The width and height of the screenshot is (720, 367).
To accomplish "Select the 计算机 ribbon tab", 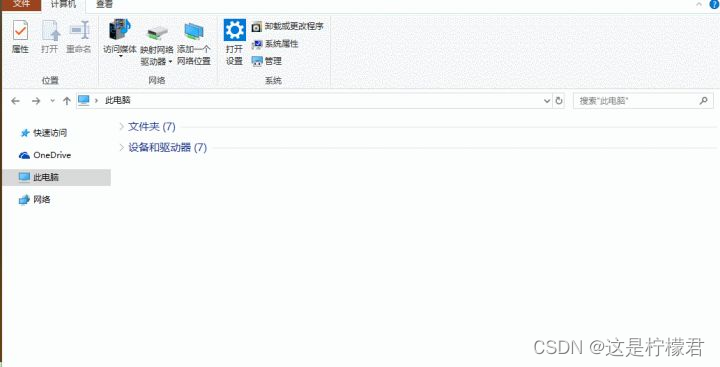I will pos(63,5).
